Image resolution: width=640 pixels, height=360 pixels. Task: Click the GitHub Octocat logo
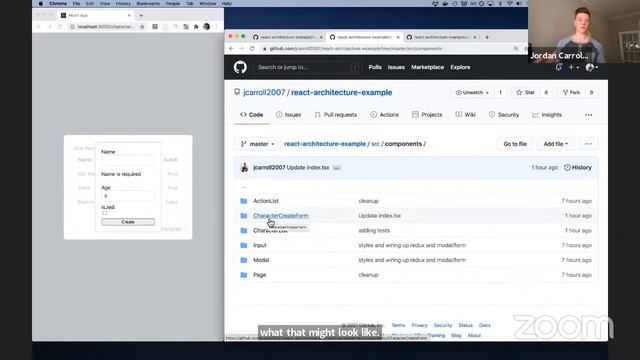point(240,67)
